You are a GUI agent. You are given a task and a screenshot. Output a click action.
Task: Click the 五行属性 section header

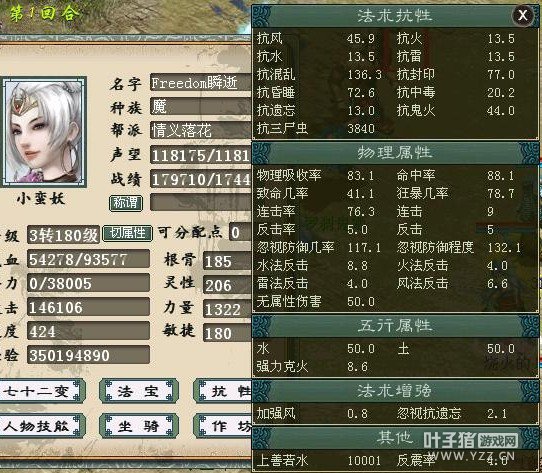394,326
